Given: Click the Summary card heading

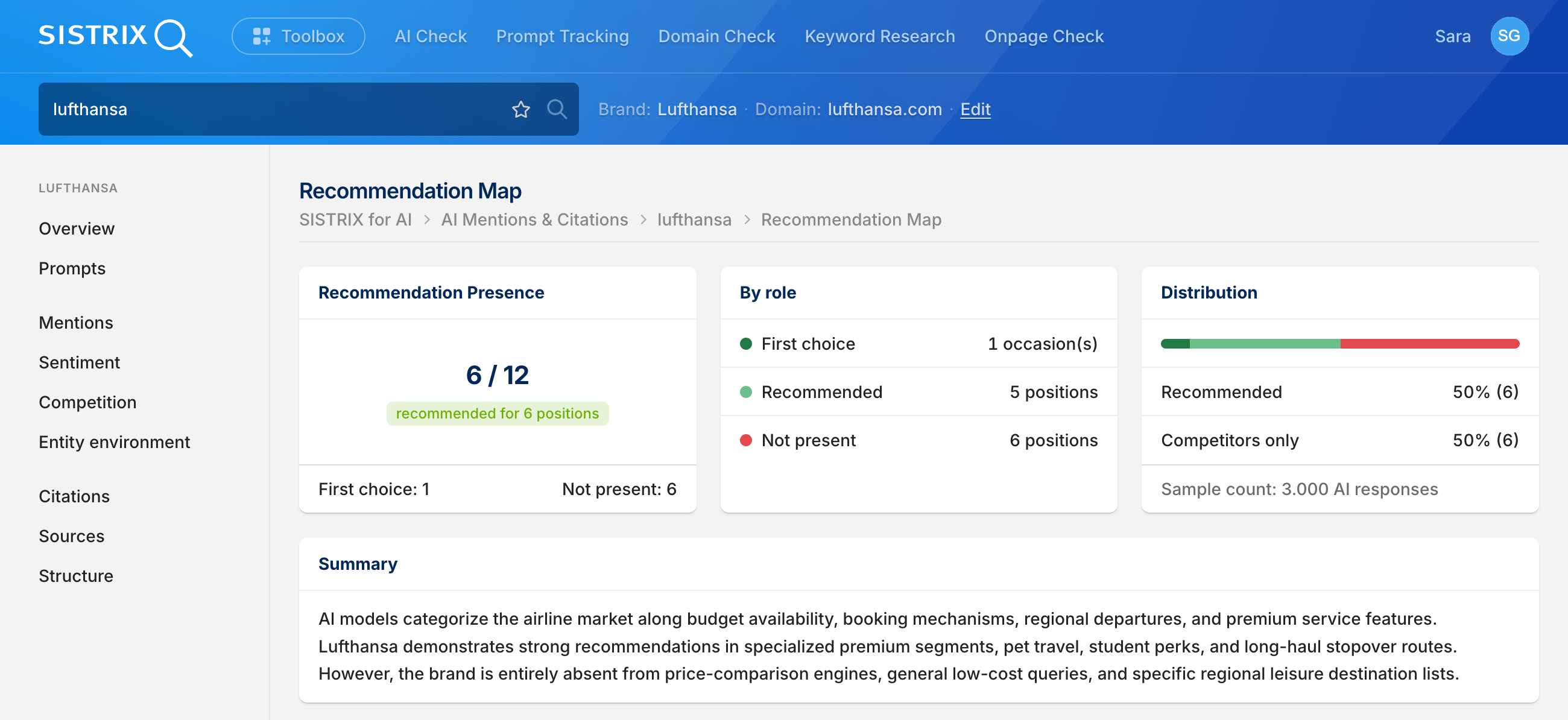Looking at the screenshot, I should 358,564.
